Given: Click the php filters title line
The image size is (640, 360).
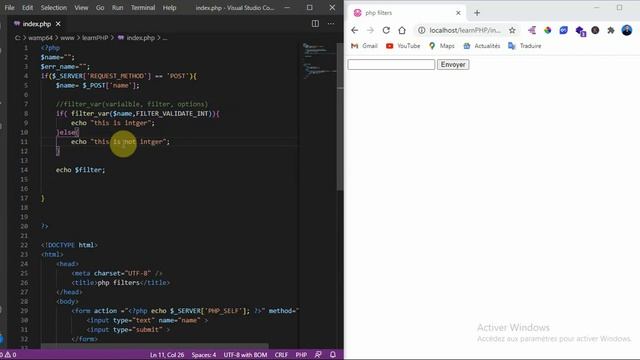Looking at the screenshot, I should tap(121, 282).
